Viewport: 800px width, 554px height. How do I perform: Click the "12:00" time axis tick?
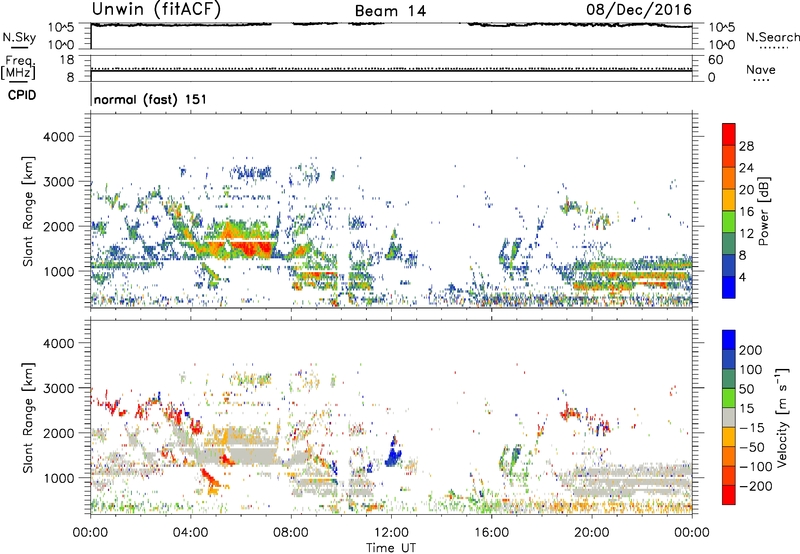[x=391, y=533]
